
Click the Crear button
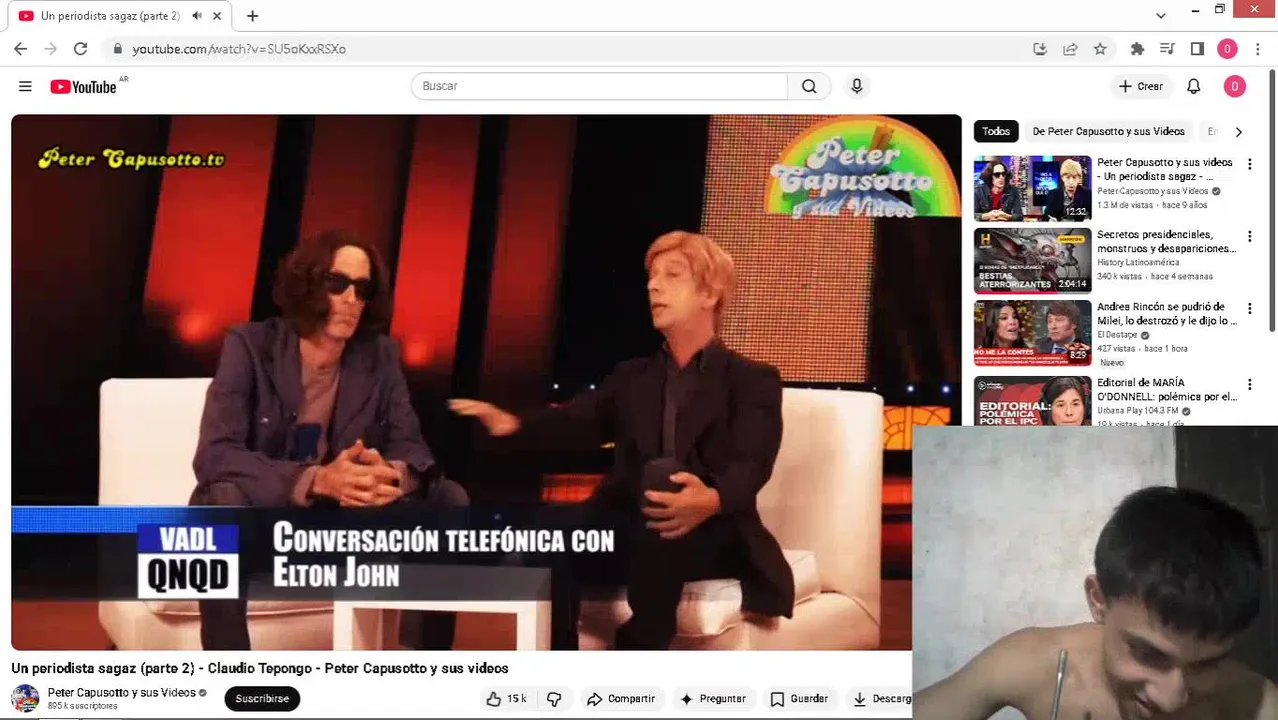(1141, 87)
